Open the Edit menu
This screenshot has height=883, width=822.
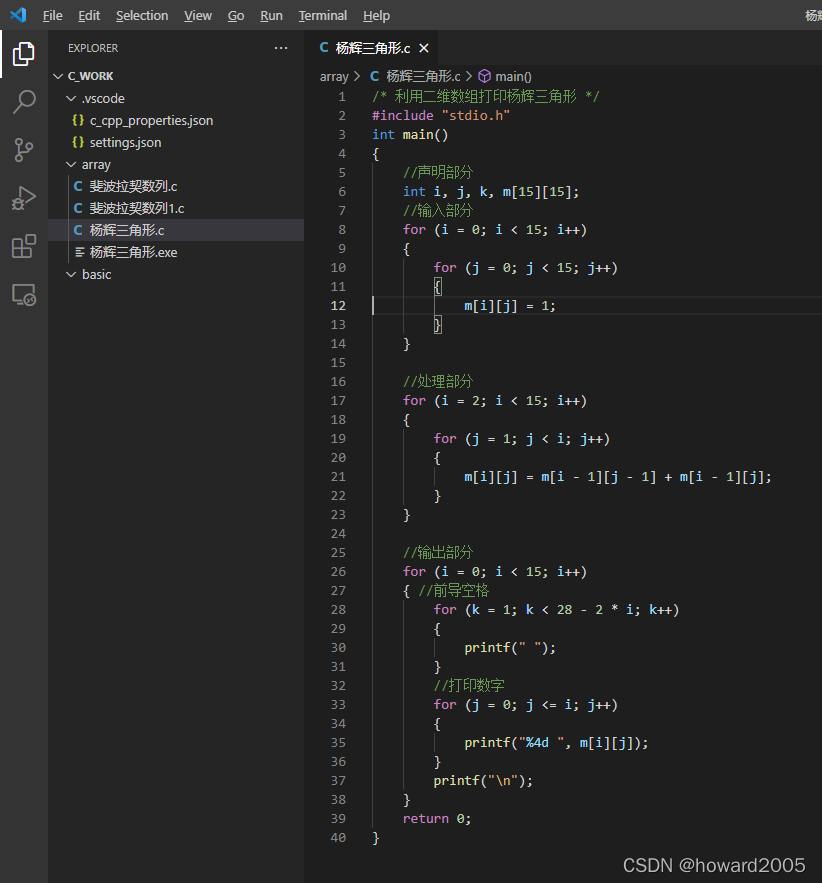coord(89,15)
